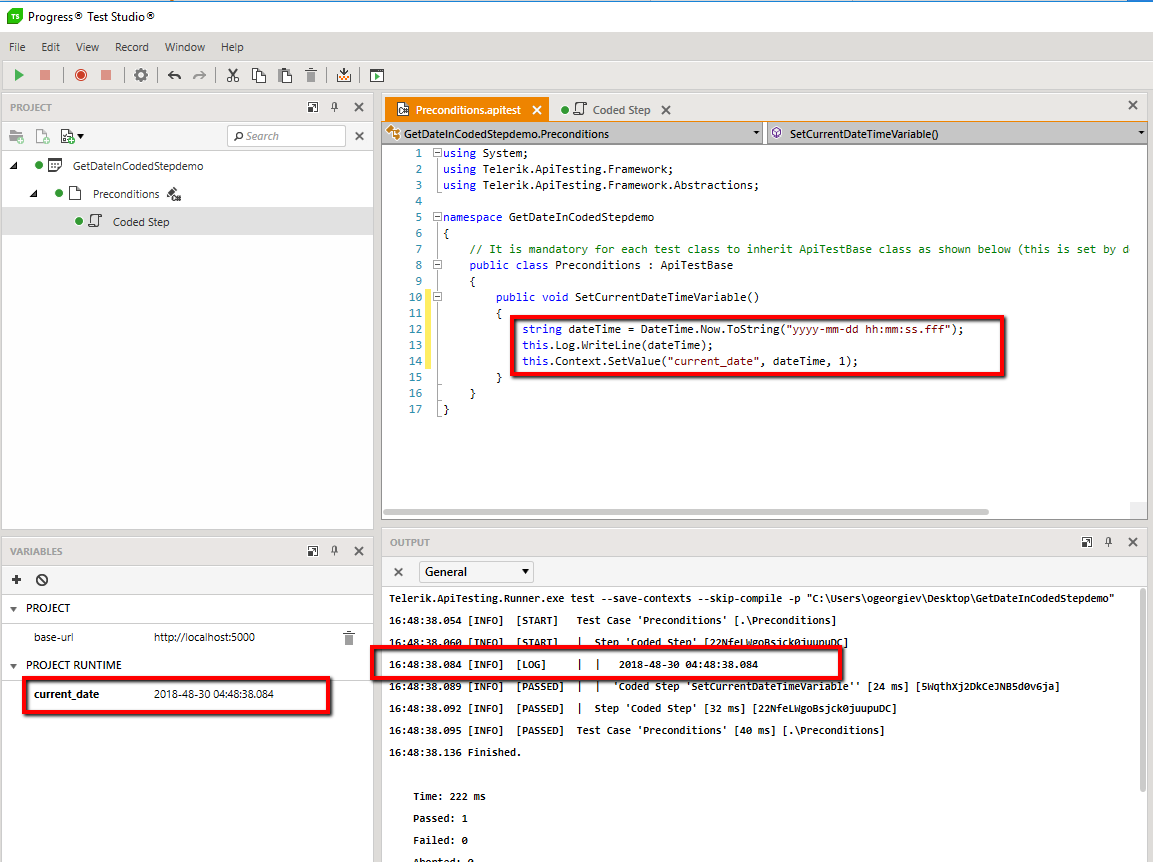This screenshot has width=1153, height=862.
Task: Click the add new folder icon
Action: (16, 136)
